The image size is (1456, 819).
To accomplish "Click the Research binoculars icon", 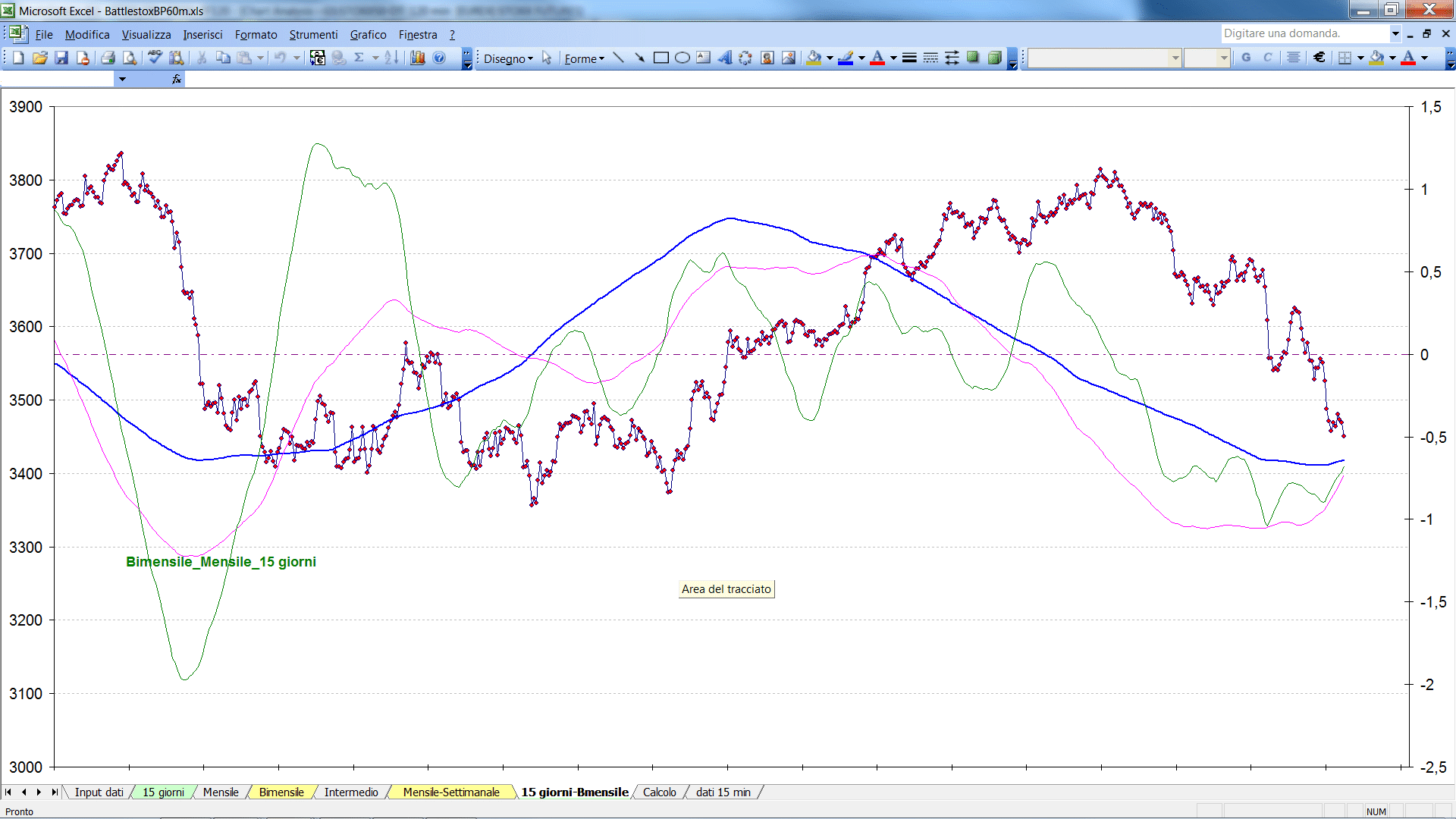I will tap(177, 58).
